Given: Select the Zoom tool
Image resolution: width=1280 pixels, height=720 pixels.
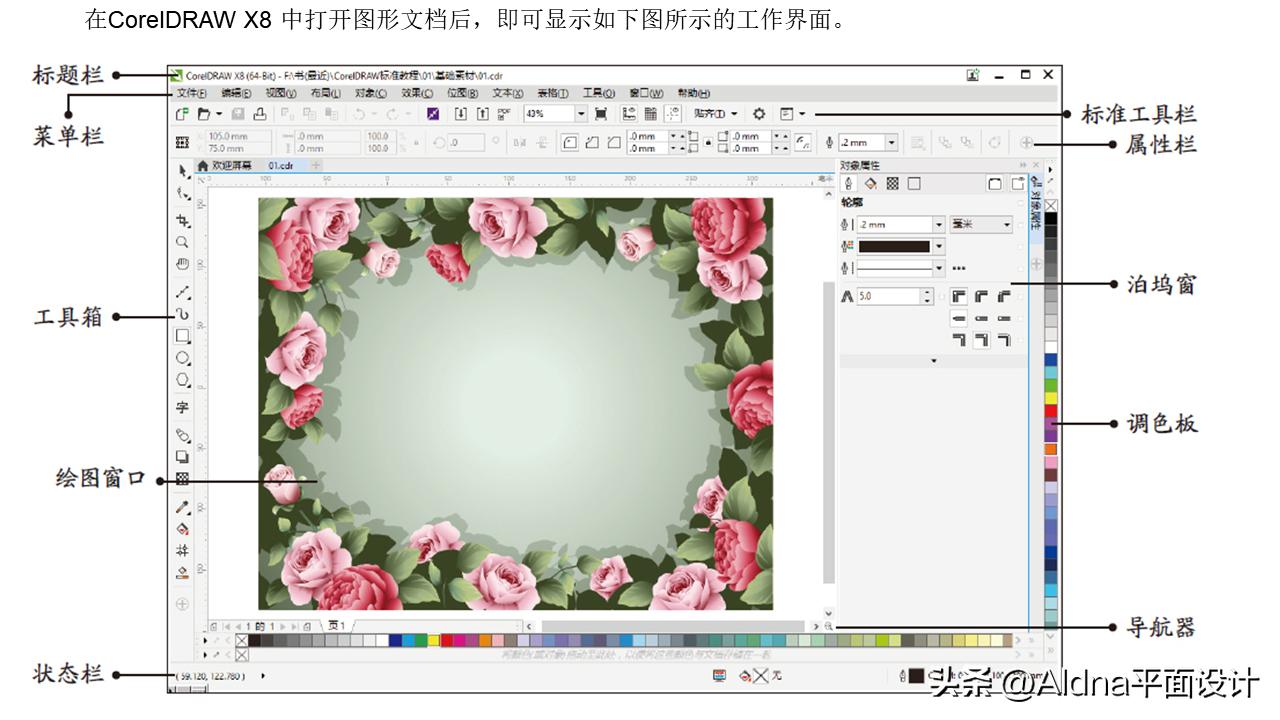Looking at the screenshot, I should coord(182,243).
